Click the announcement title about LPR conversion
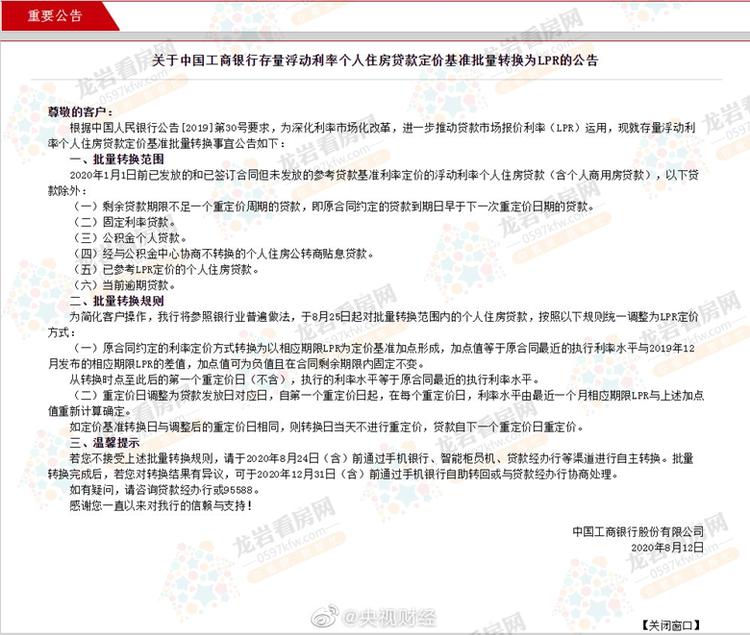This screenshot has width=750, height=635. (x=375, y=60)
